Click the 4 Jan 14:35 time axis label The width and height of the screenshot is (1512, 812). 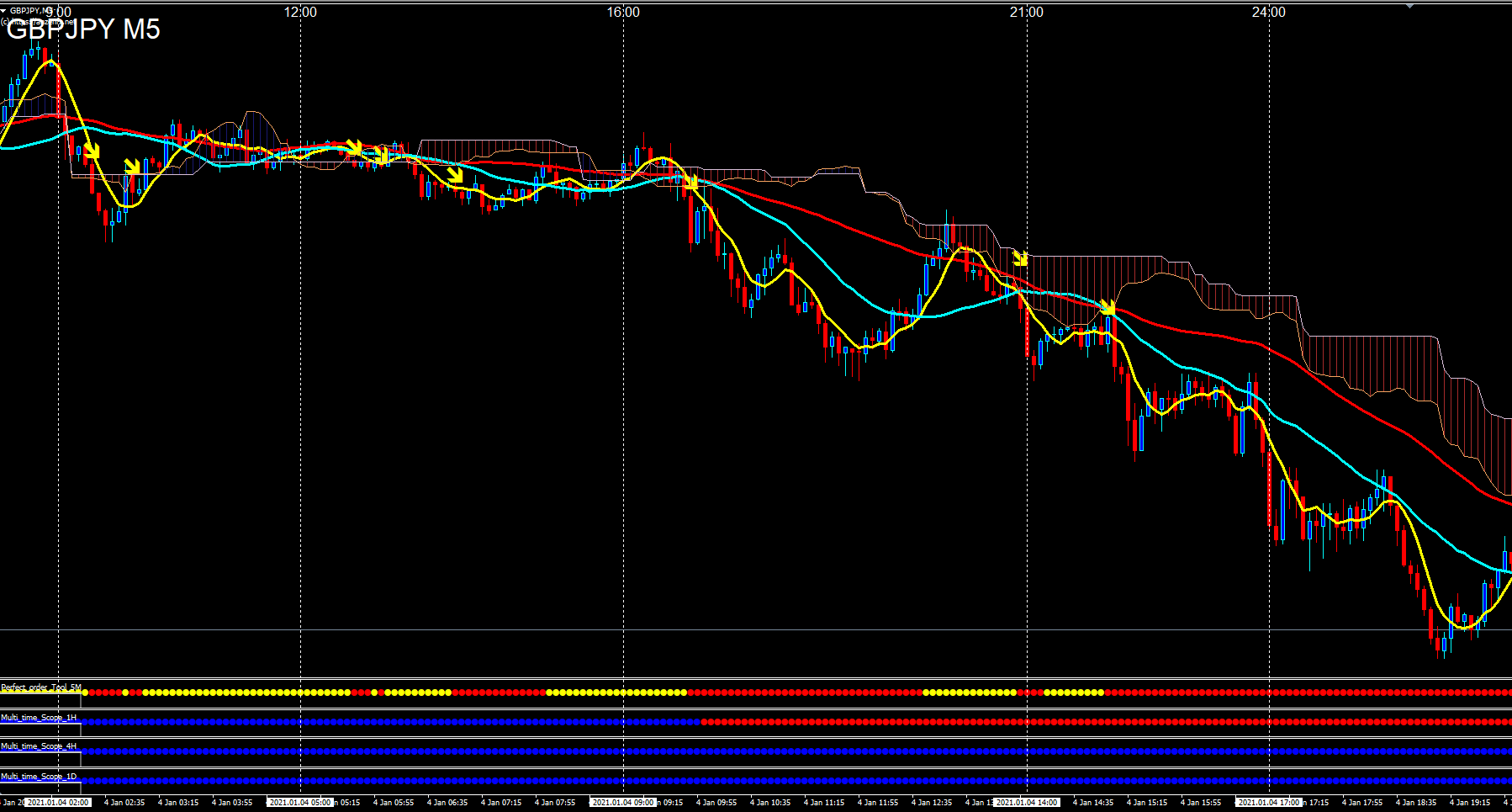pos(1093,803)
